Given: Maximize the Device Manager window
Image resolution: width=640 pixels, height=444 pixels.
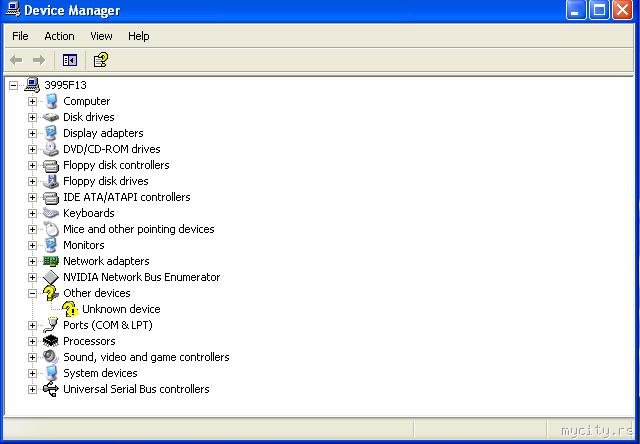Looking at the screenshot, I should coord(599,10).
